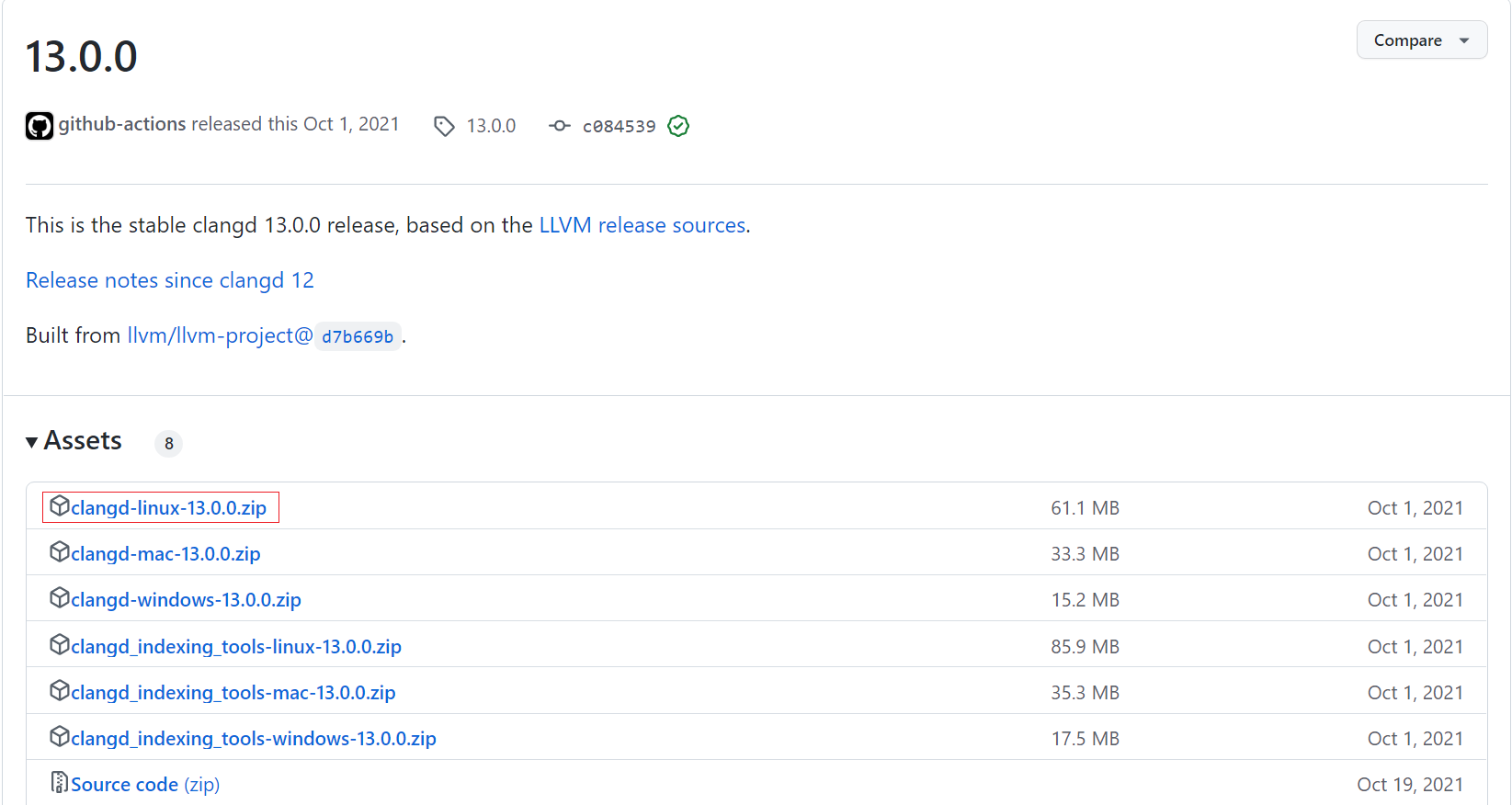Viewport: 1512px width, 805px height.
Task: Click package icon for clangd_indexing_tools-windows zip
Action: (x=60, y=736)
